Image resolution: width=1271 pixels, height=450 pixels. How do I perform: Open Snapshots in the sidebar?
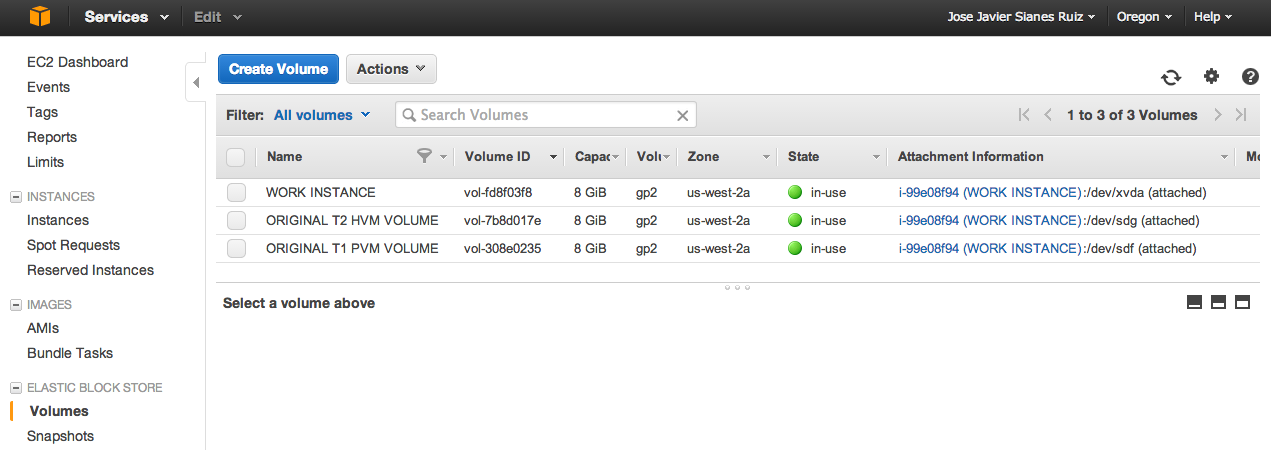tap(60, 436)
